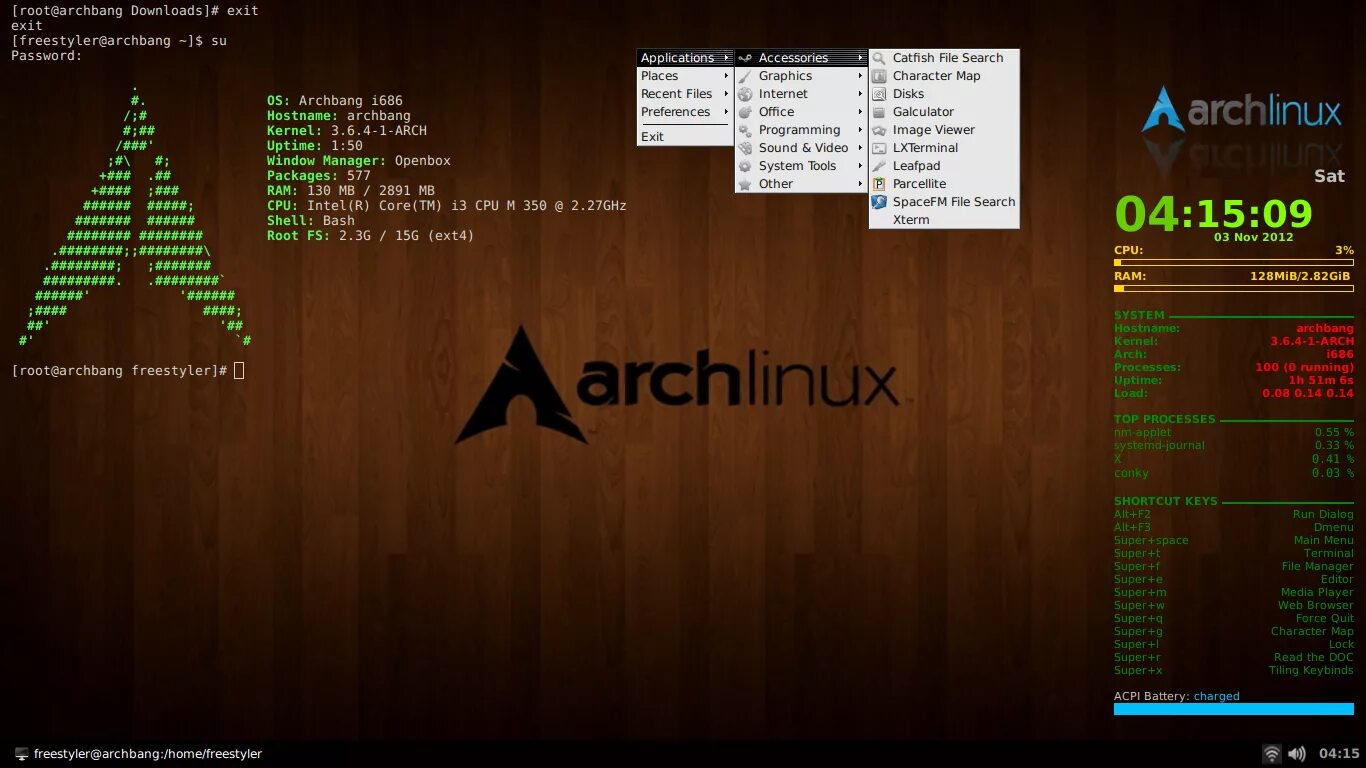Screen dimensions: 1366x768
Task: Expand the Sound & Video submenu arrow
Action: click(860, 148)
